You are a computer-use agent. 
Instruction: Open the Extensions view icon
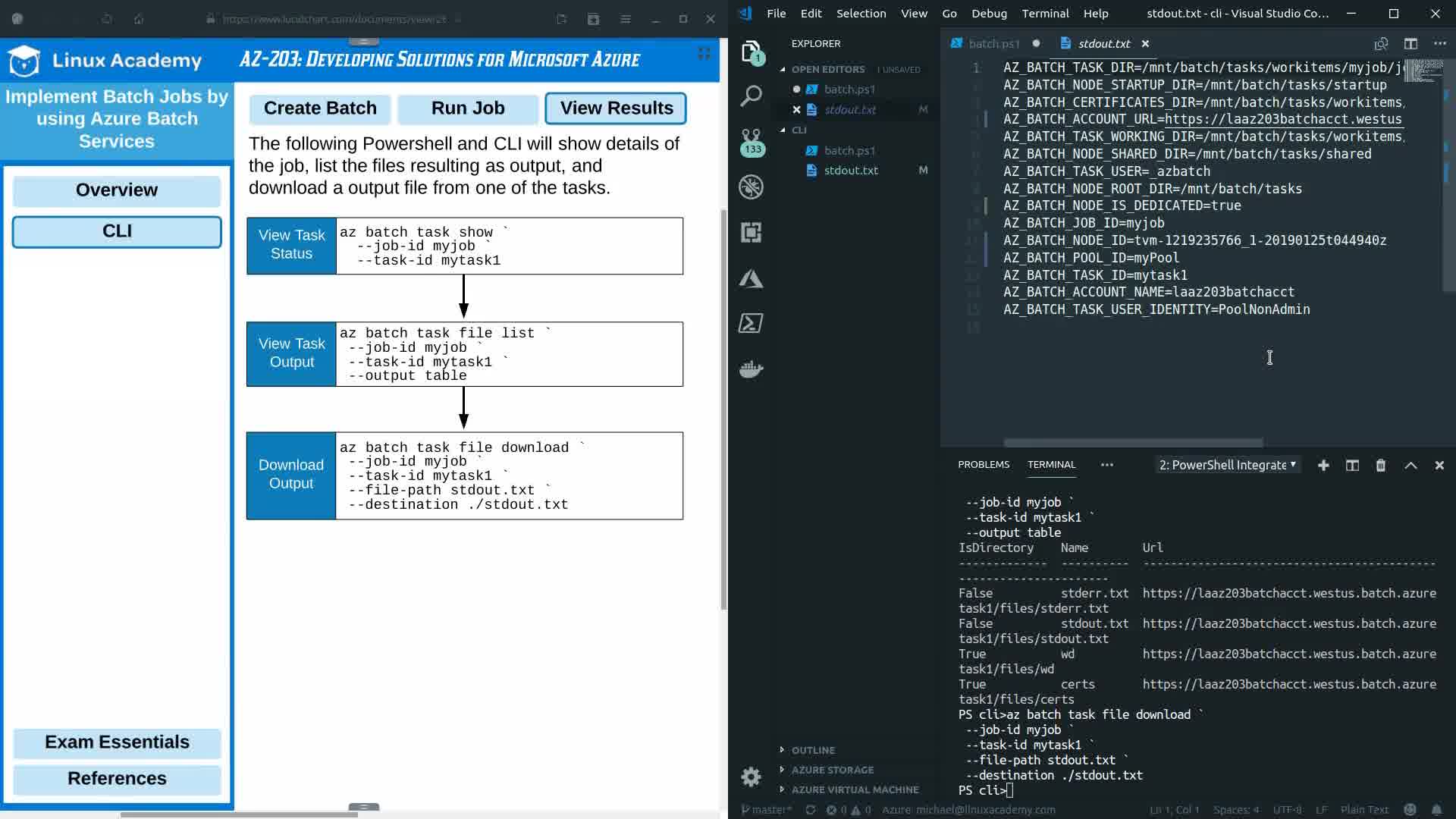751,232
